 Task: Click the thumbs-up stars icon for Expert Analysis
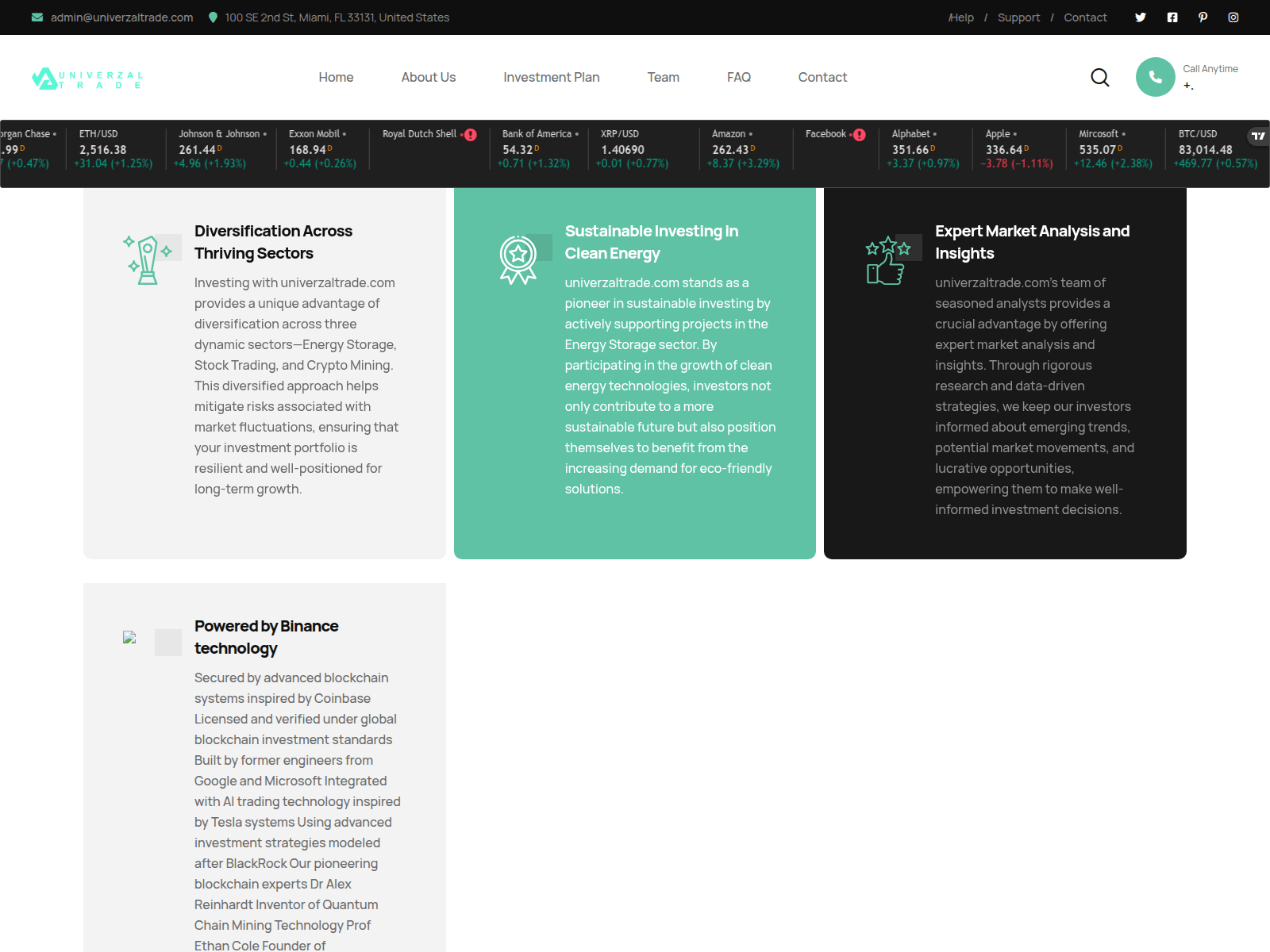point(887,261)
